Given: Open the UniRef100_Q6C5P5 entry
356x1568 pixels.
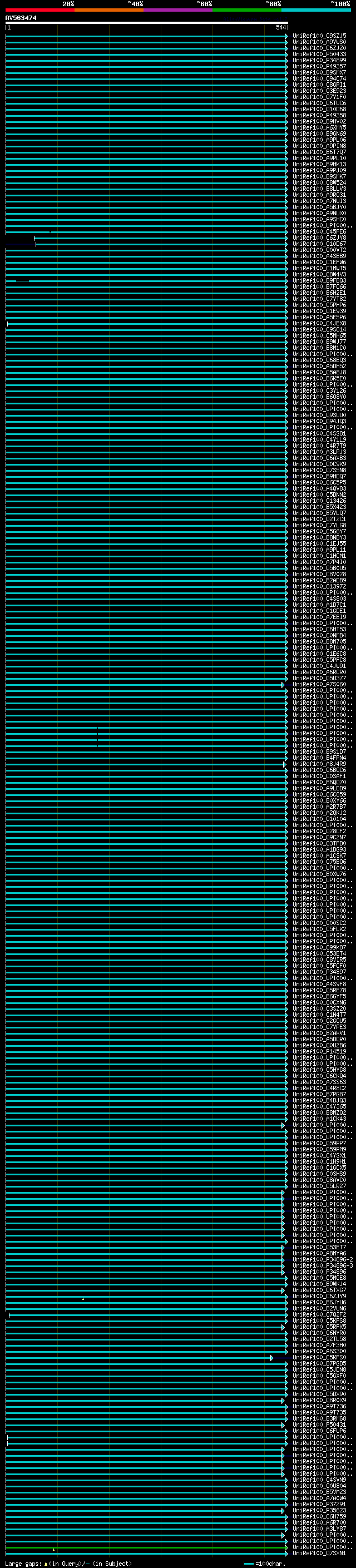Looking at the screenshot, I should tap(319, 483).
